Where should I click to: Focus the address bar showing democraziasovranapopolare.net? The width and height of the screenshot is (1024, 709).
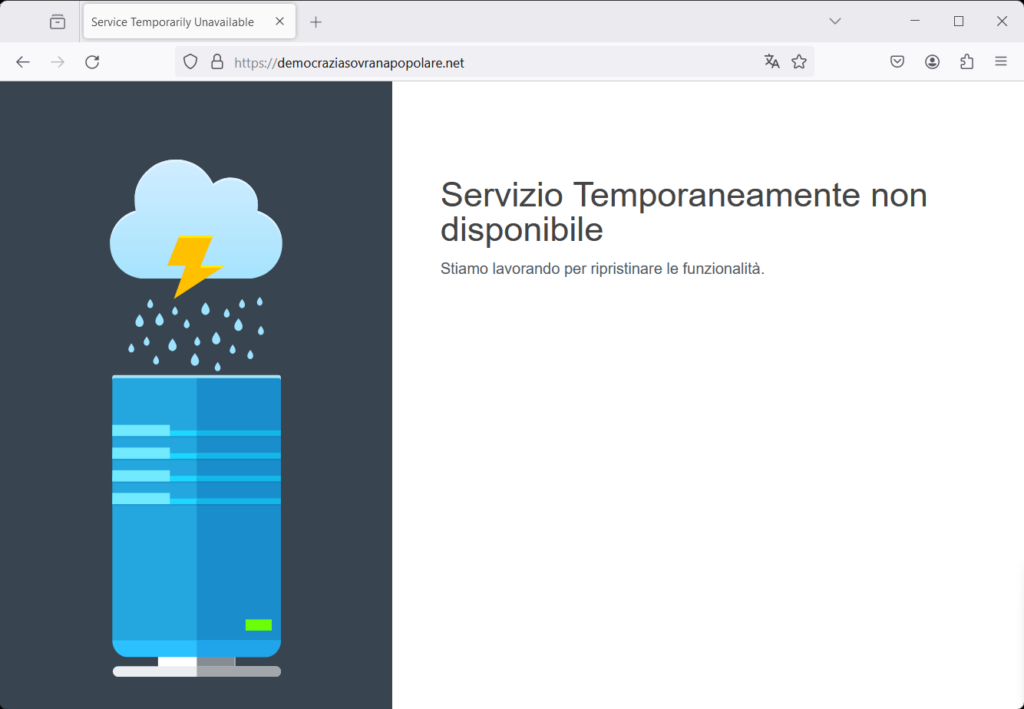click(480, 62)
